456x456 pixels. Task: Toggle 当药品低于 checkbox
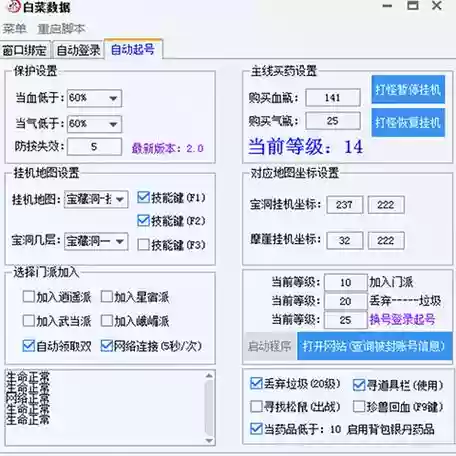[256, 429]
